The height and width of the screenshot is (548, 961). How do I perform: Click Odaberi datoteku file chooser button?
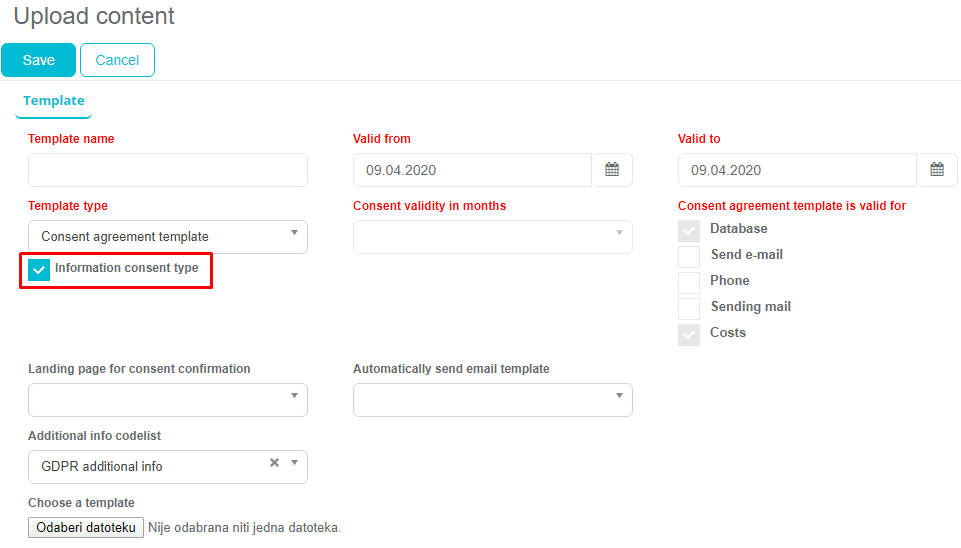[x=86, y=527]
